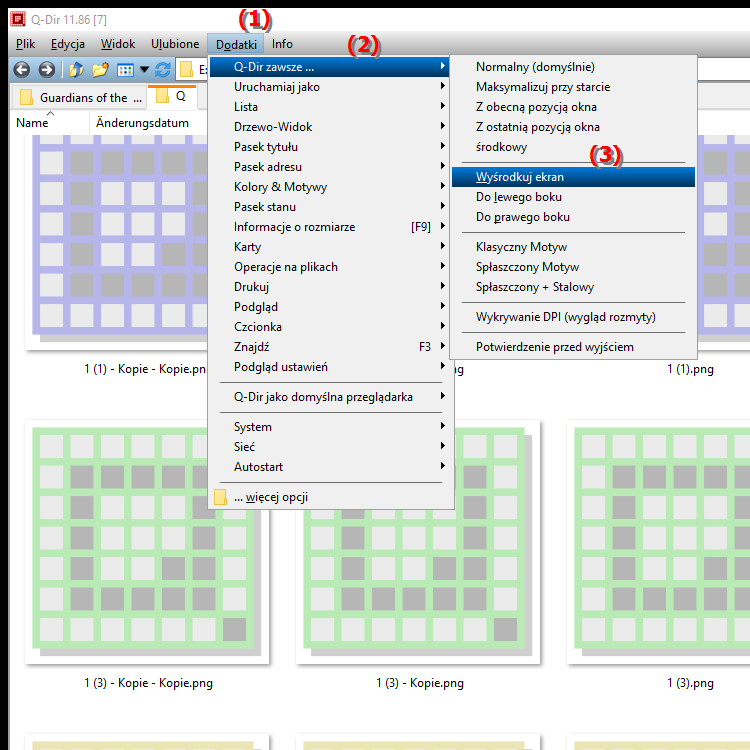Click the Dodatki menu
The height and width of the screenshot is (750, 750).
point(236,44)
